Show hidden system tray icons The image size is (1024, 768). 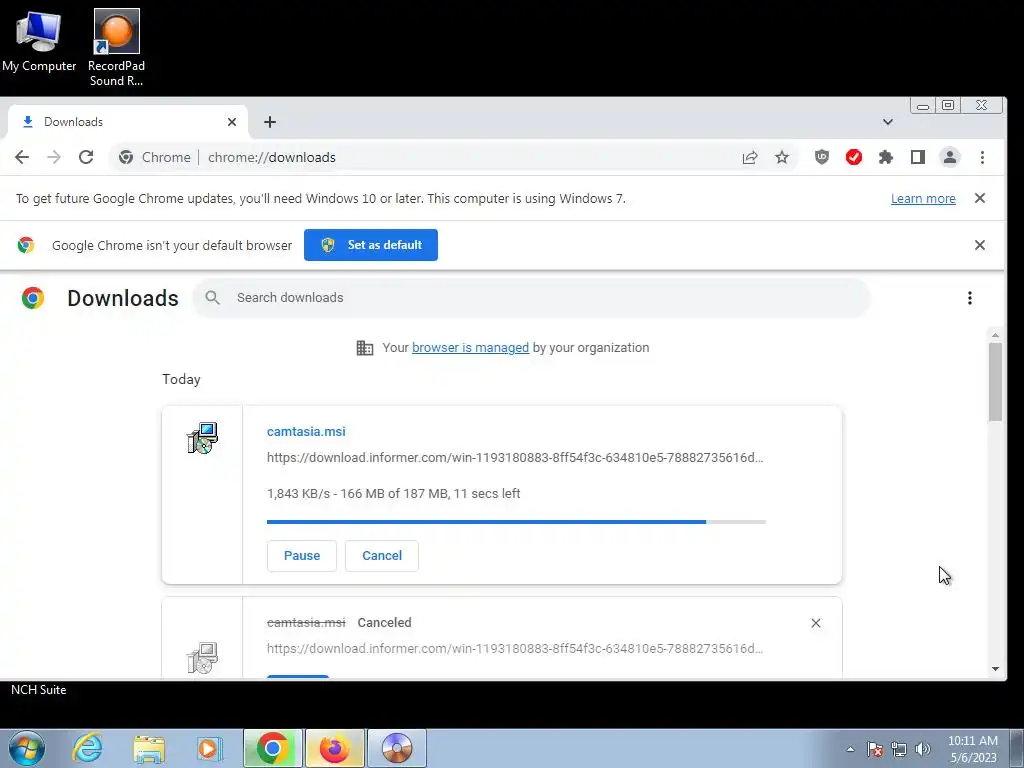[850, 749]
